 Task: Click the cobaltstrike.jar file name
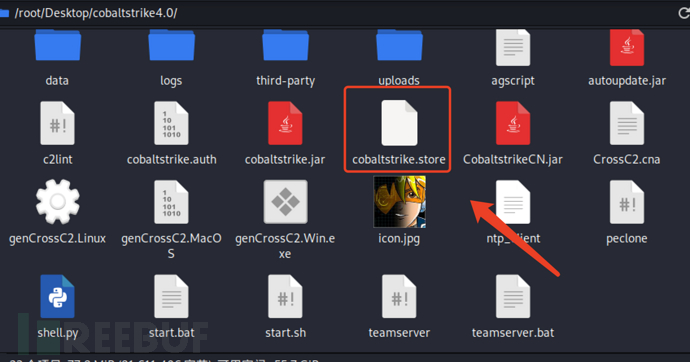click(285, 159)
